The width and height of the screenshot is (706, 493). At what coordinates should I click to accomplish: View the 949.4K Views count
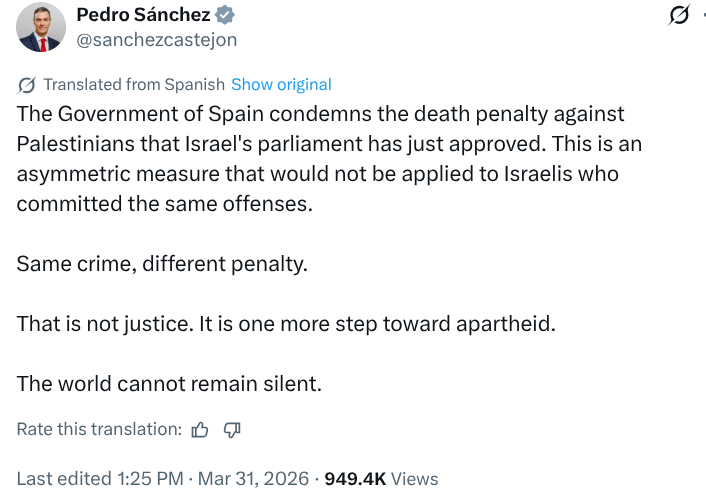381,479
